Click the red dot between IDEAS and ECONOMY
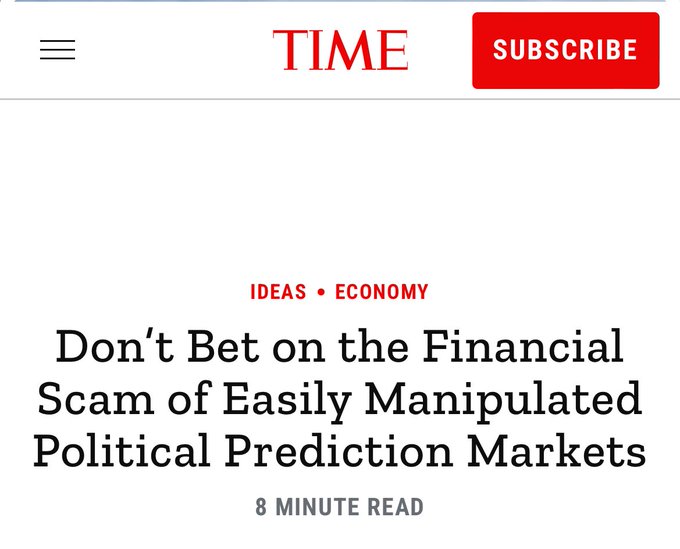This screenshot has height=549, width=680. 321,293
